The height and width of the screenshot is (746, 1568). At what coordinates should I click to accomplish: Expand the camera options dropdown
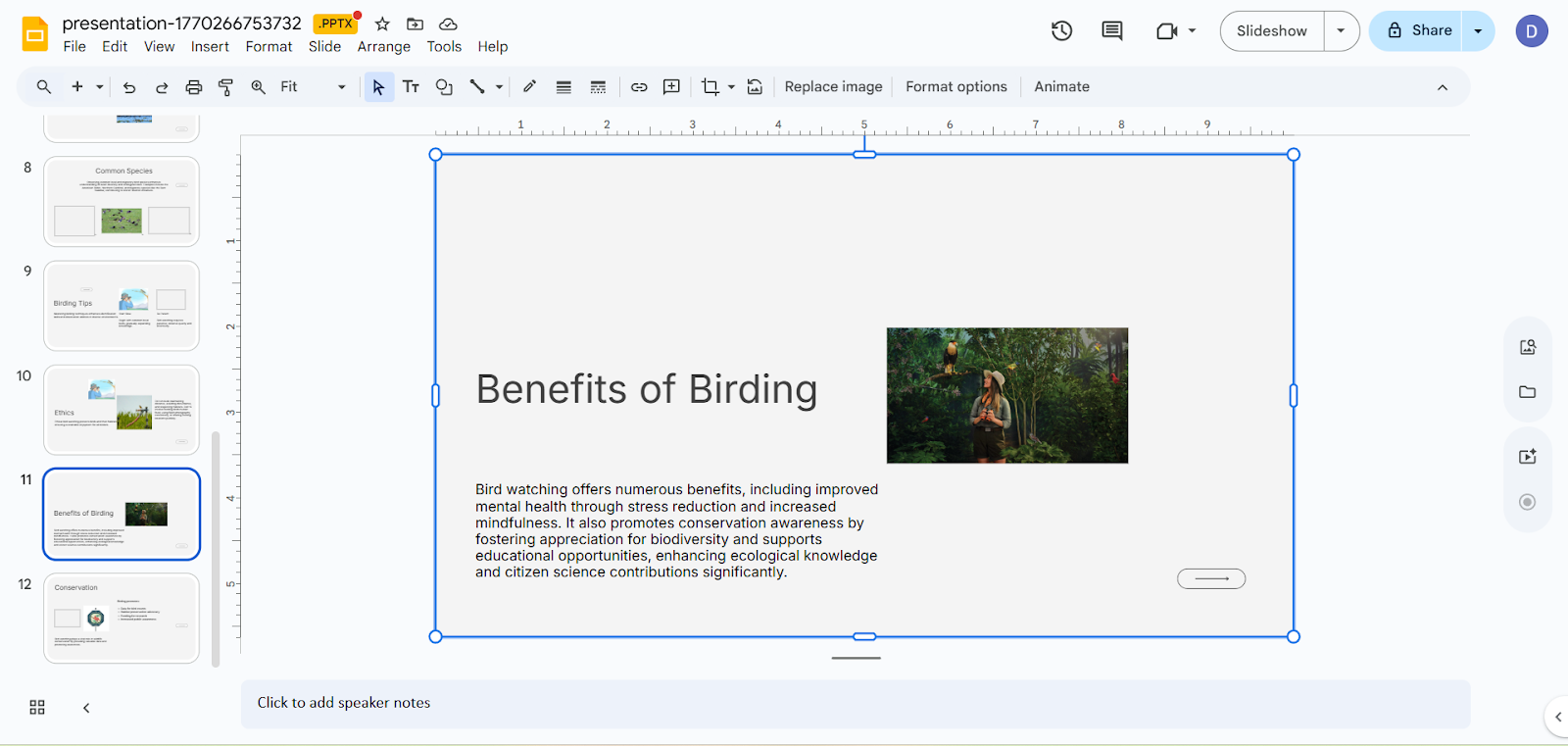point(1192,31)
